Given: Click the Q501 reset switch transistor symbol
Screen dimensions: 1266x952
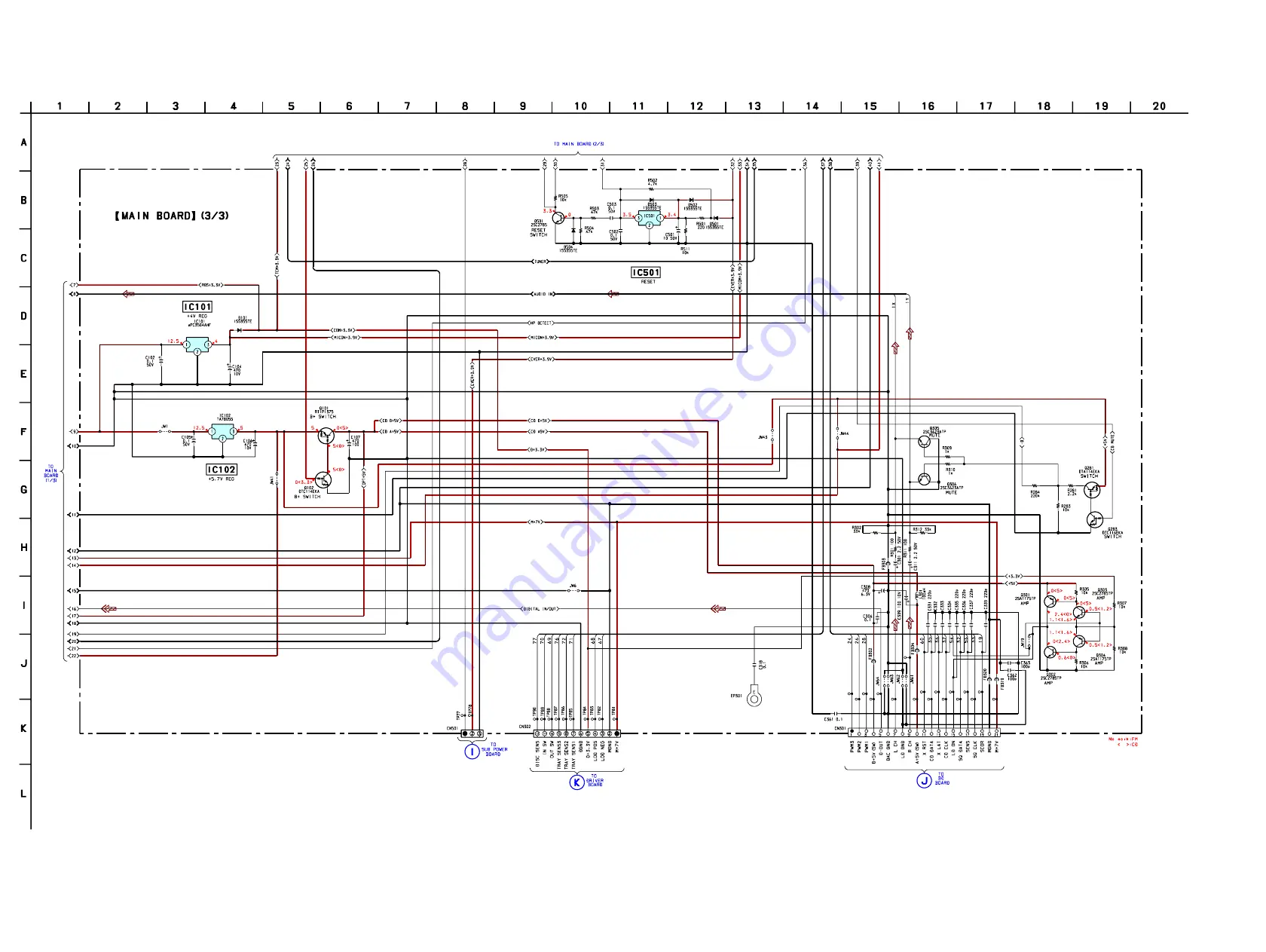Looking at the screenshot, I should tap(558, 218).
